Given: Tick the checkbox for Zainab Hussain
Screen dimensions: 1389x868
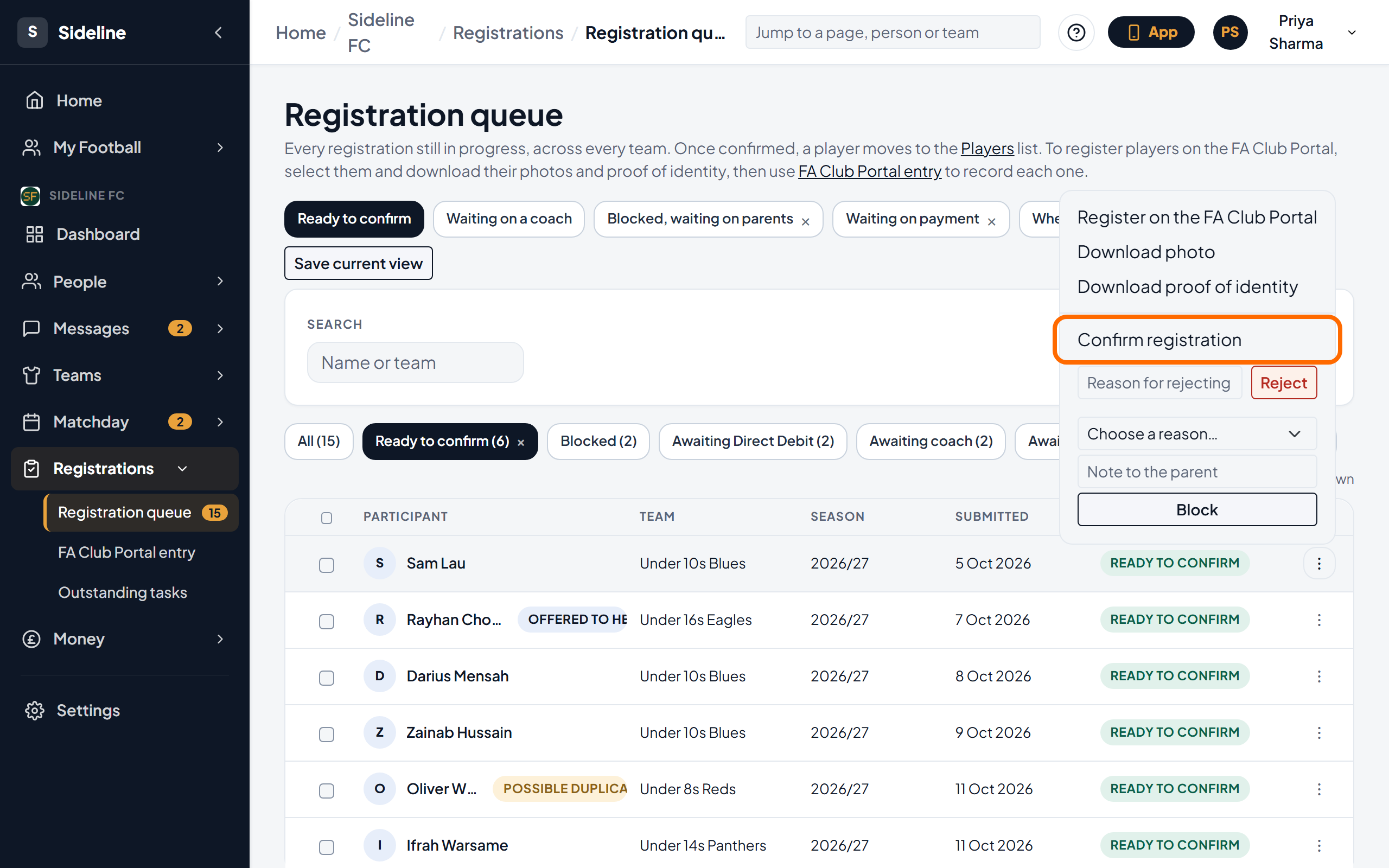Looking at the screenshot, I should [327, 734].
